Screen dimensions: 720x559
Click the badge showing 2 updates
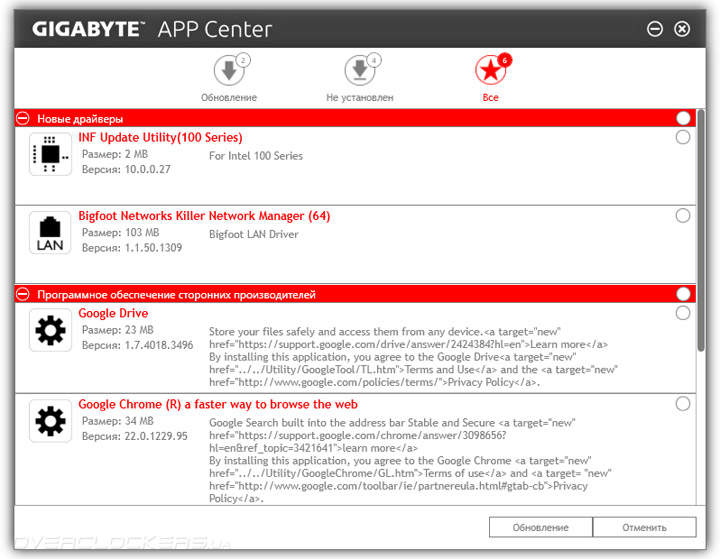243,60
